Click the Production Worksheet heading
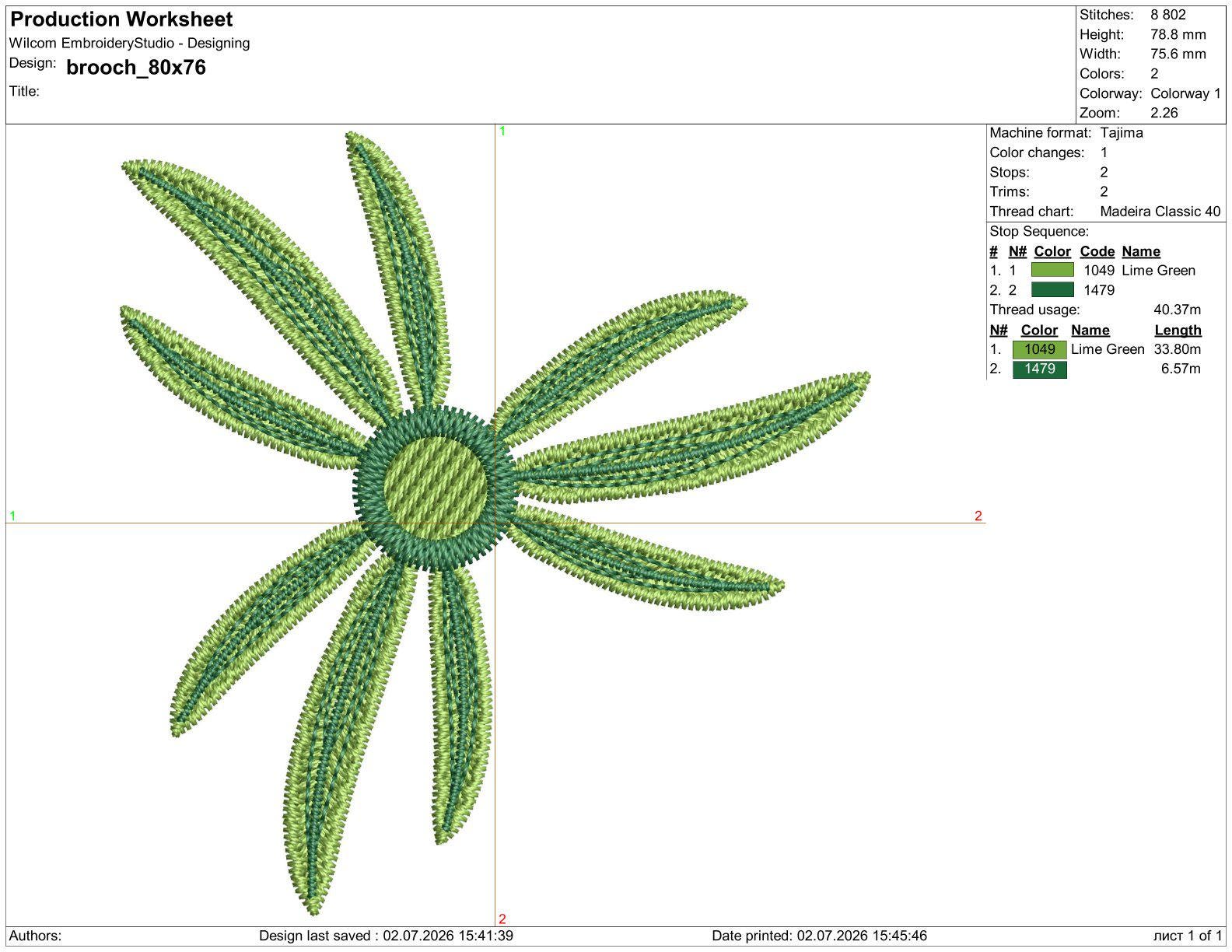The width and height of the screenshot is (1232, 952). pos(121,19)
